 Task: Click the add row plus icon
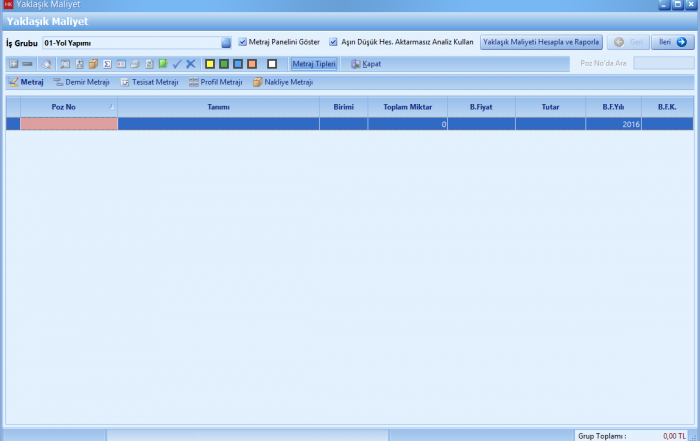13,64
